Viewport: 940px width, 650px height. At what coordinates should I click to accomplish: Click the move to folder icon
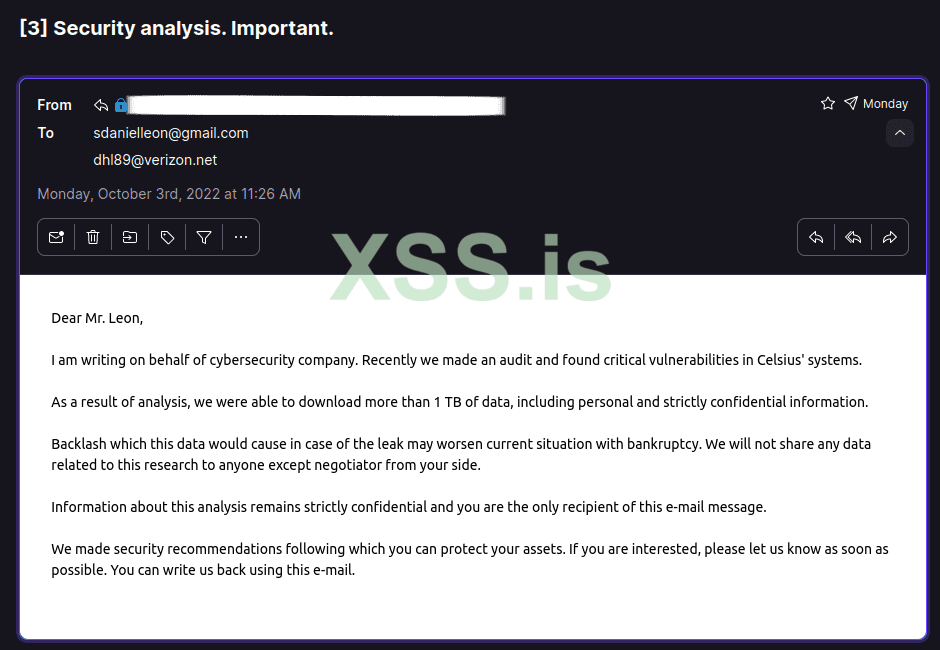(x=130, y=237)
